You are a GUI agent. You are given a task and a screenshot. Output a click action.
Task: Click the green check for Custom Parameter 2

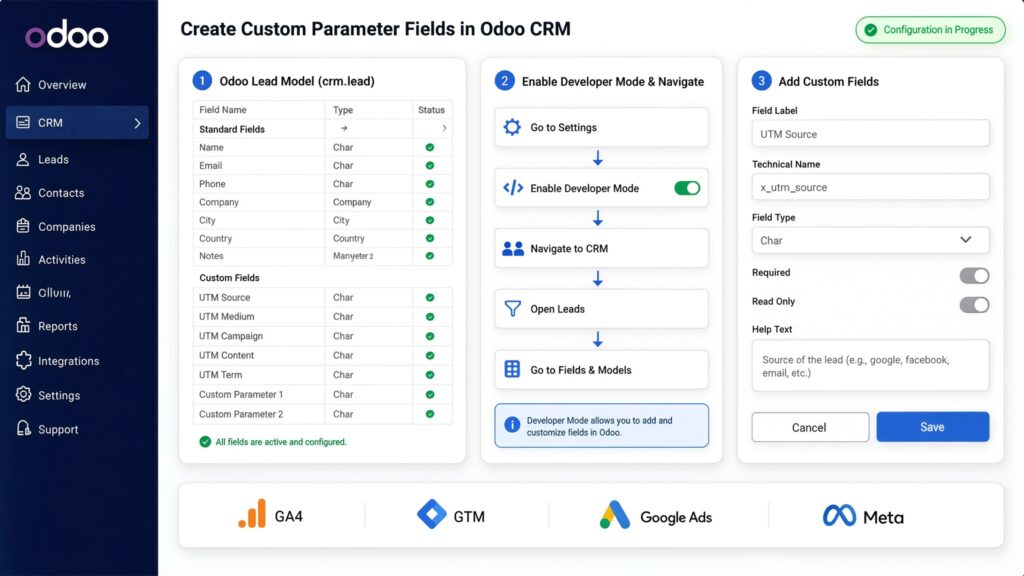coord(430,414)
